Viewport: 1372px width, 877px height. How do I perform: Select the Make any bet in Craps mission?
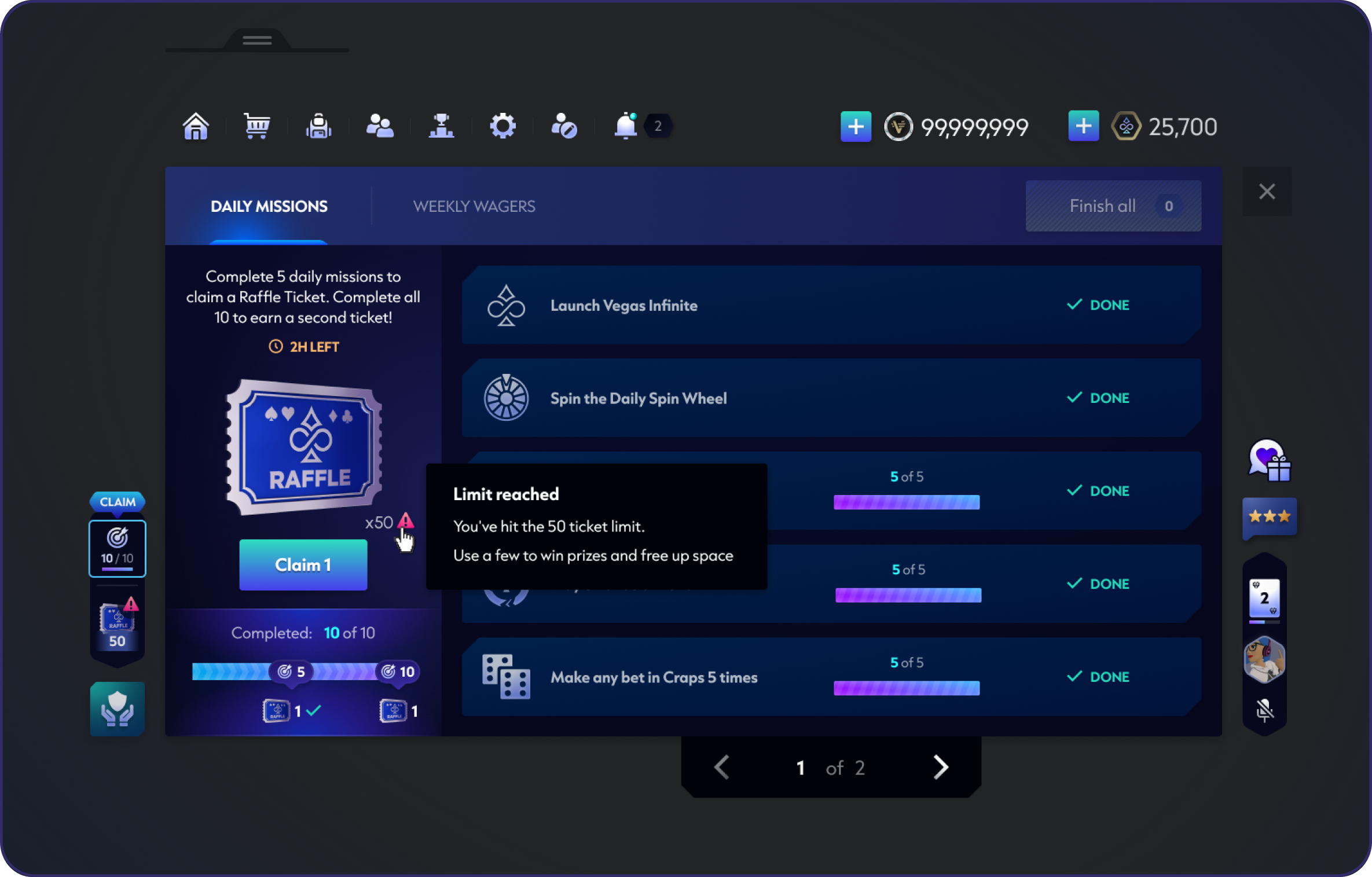click(x=831, y=677)
